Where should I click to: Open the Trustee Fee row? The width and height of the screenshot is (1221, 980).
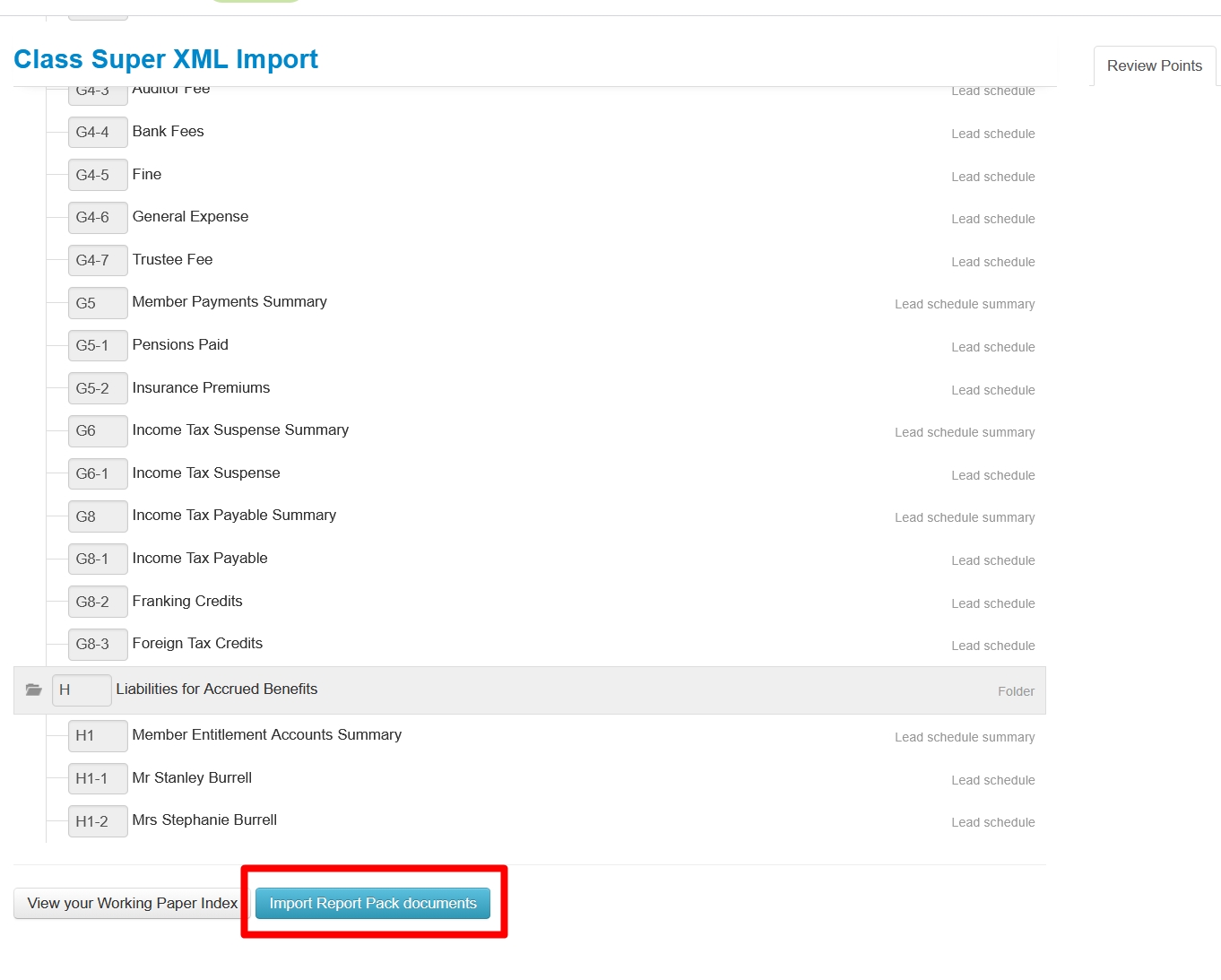pos(173,260)
